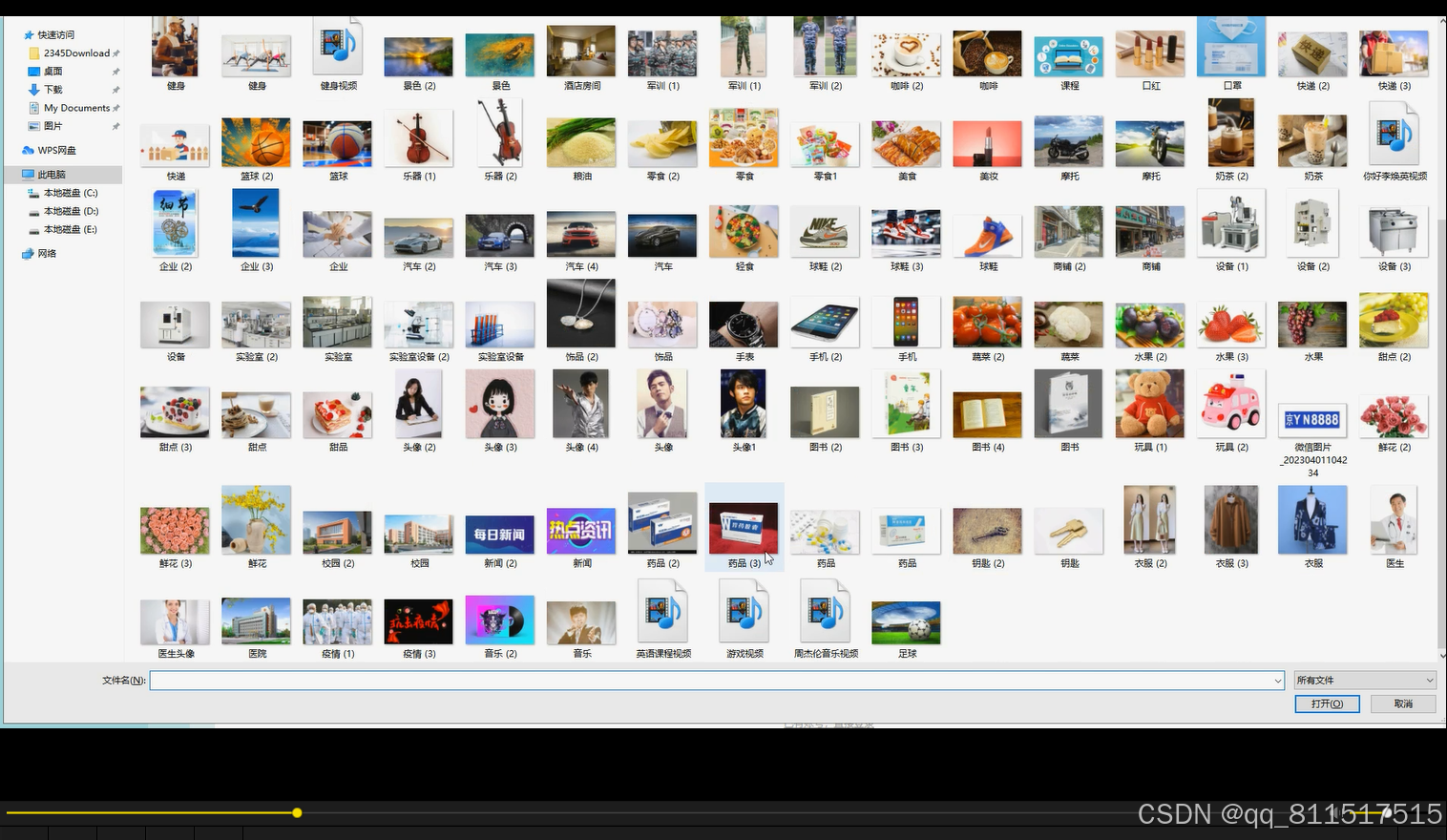
Task: Select the 甜点 (2) cake image
Action: click(x=1395, y=321)
